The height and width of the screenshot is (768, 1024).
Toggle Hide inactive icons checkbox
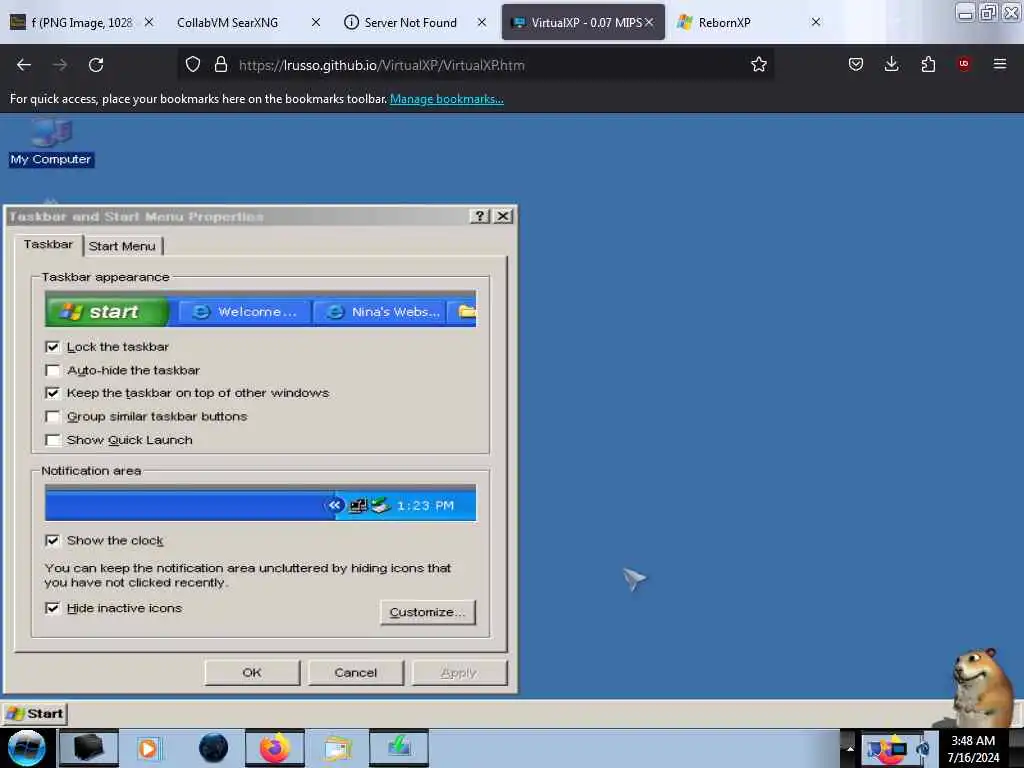(x=52, y=608)
